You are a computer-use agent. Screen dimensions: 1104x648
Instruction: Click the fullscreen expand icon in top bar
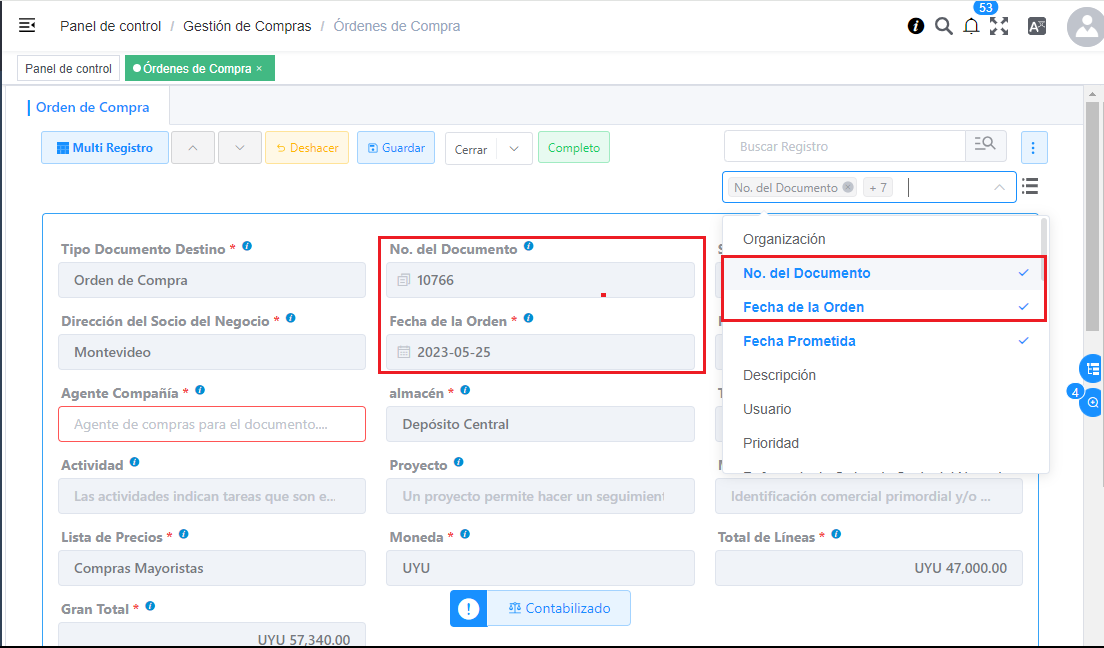click(998, 27)
